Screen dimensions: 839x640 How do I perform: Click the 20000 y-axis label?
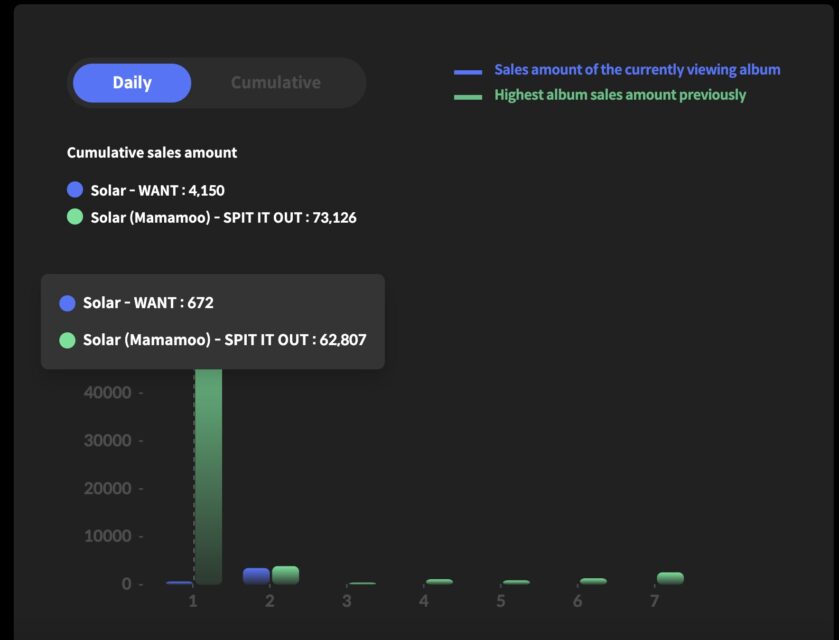click(108, 489)
